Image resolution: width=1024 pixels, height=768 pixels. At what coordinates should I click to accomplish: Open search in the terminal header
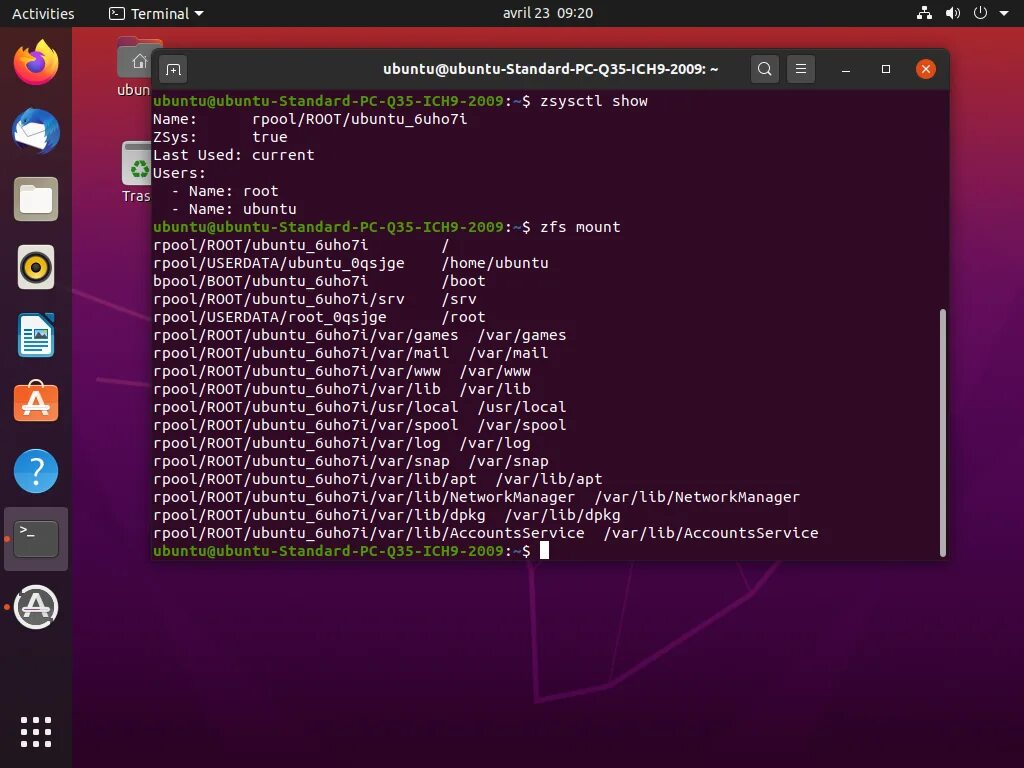[765, 69]
